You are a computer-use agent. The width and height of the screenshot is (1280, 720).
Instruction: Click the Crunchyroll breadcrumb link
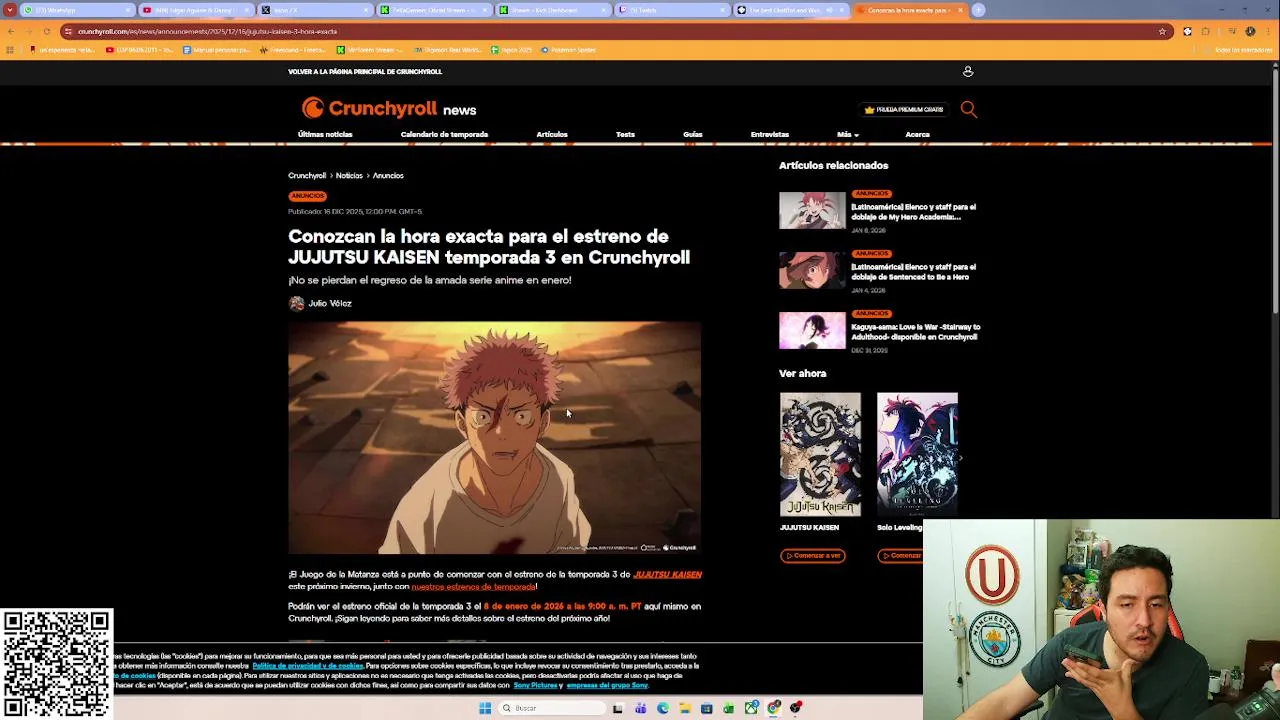click(x=307, y=175)
